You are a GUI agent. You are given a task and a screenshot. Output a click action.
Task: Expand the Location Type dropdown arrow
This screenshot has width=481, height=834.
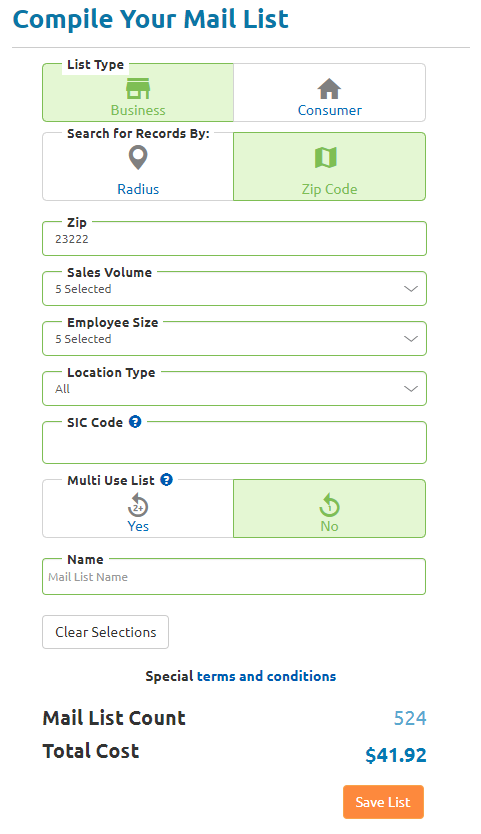(410, 389)
